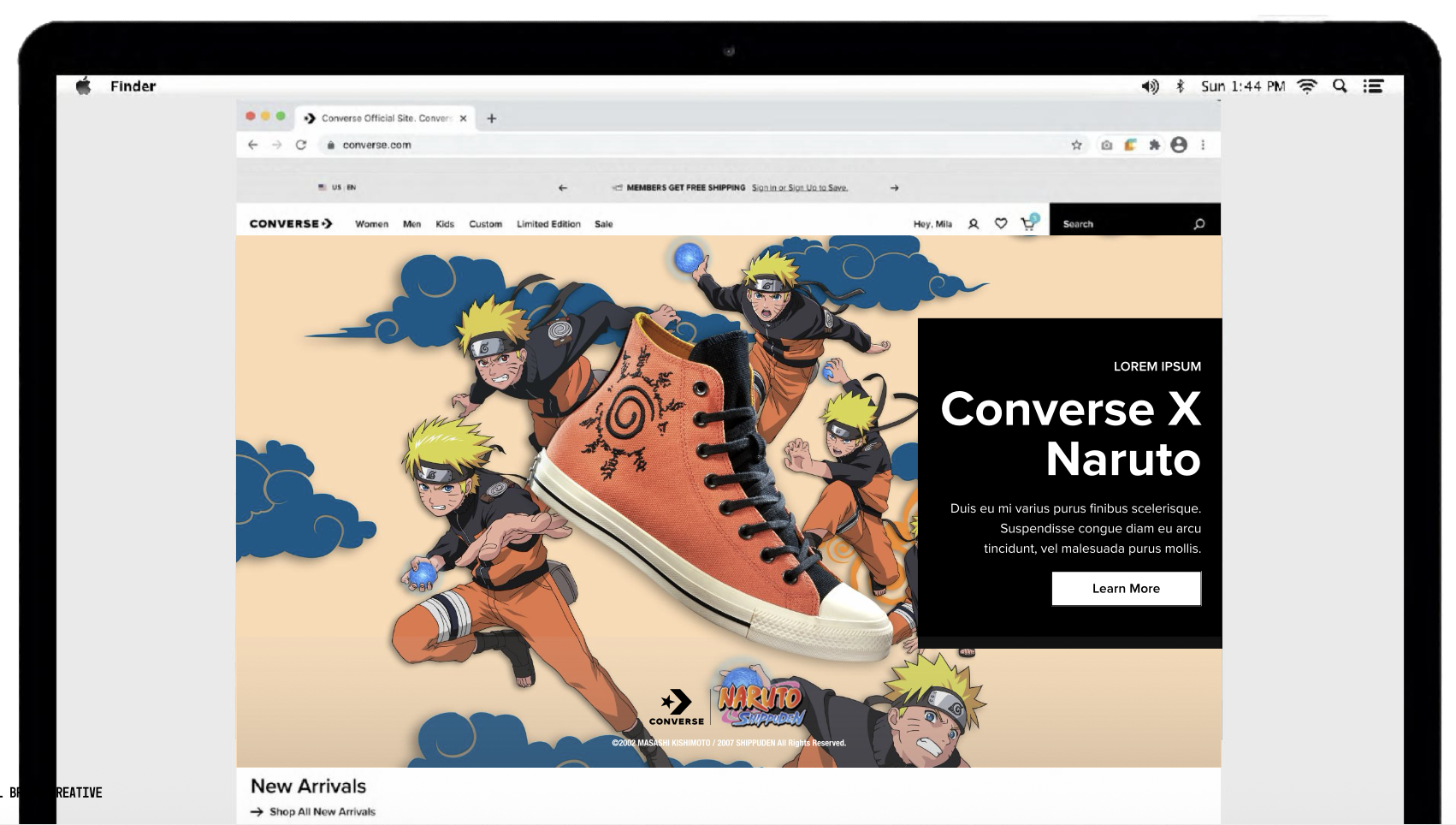Reload the converse.com page
This screenshot has width=1456, height=825.
click(x=301, y=145)
